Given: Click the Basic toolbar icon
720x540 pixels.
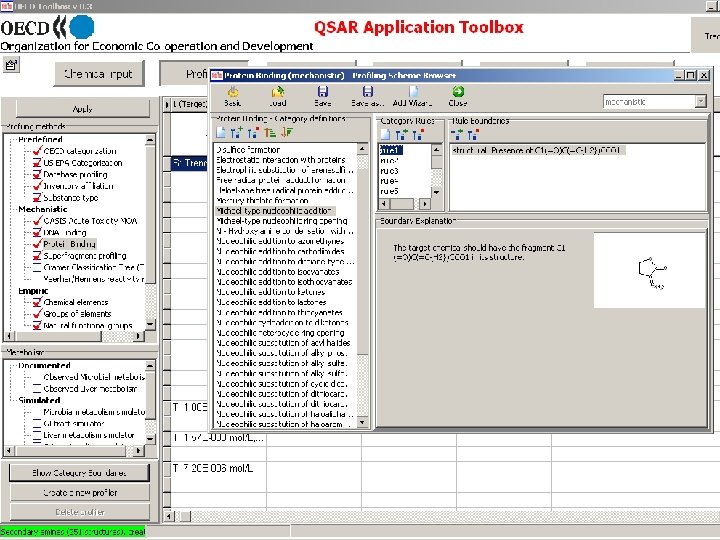Looking at the screenshot, I should pyautogui.click(x=232, y=96).
